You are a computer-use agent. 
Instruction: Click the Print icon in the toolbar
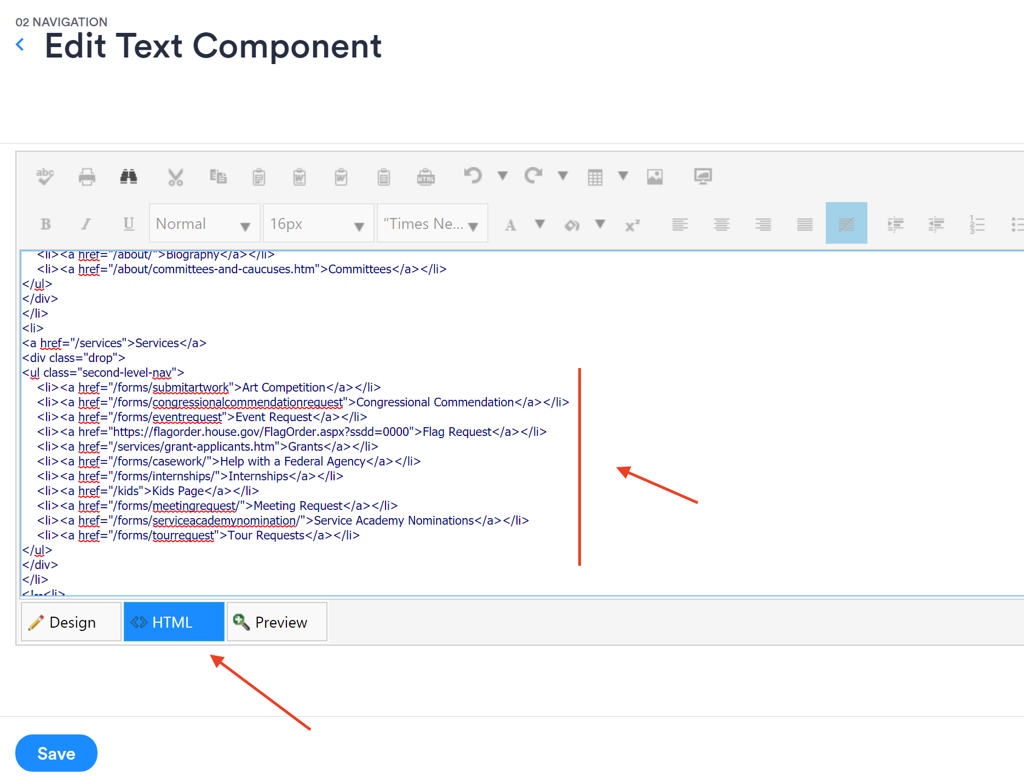coord(87,177)
